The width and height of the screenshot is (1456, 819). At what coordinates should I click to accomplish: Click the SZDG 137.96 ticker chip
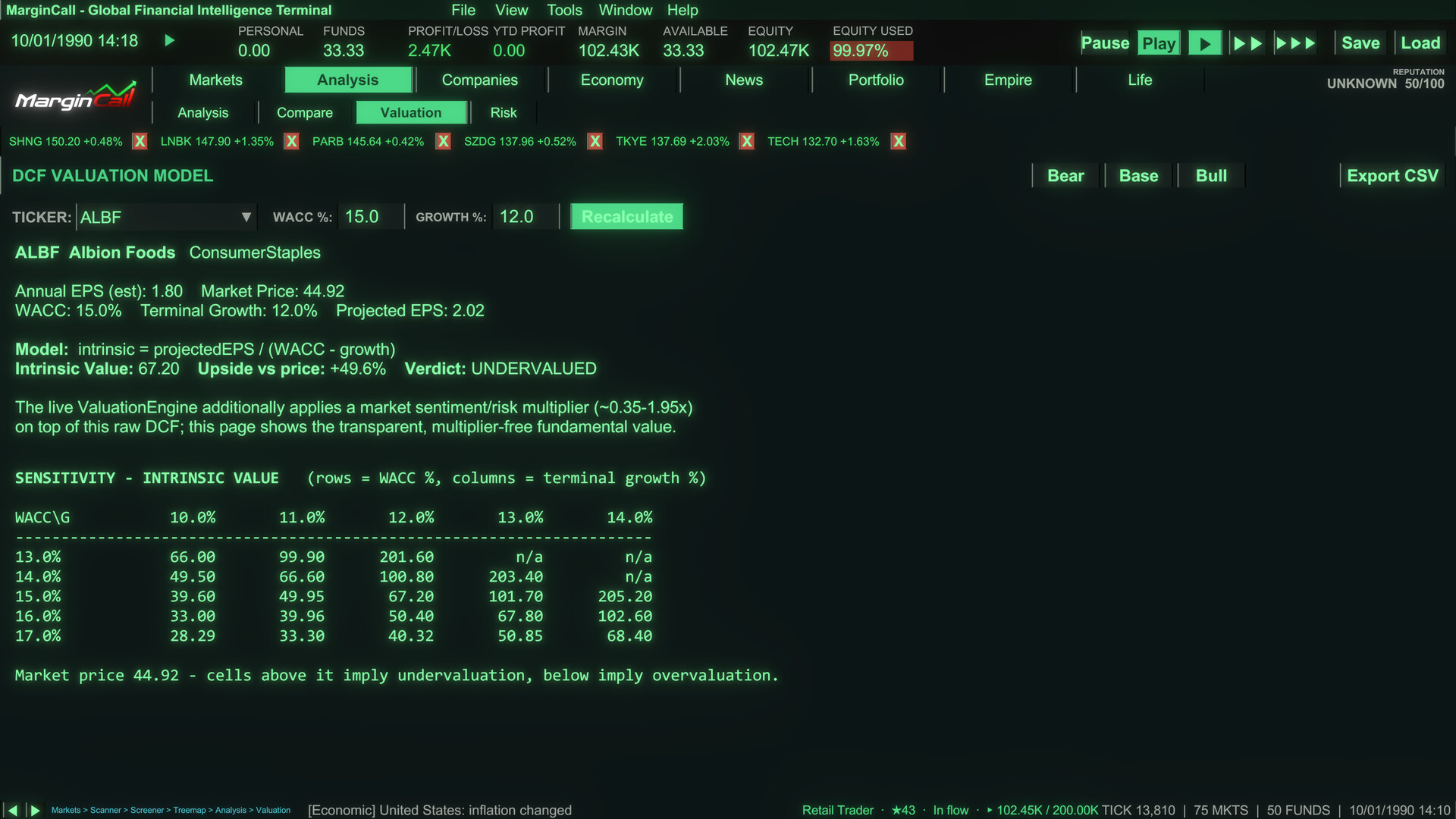[x=520, y=142]
